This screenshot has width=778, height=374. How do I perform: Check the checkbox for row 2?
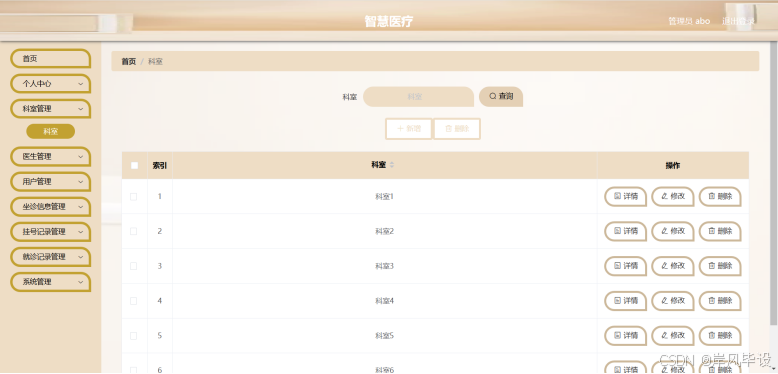coord(133,232)
